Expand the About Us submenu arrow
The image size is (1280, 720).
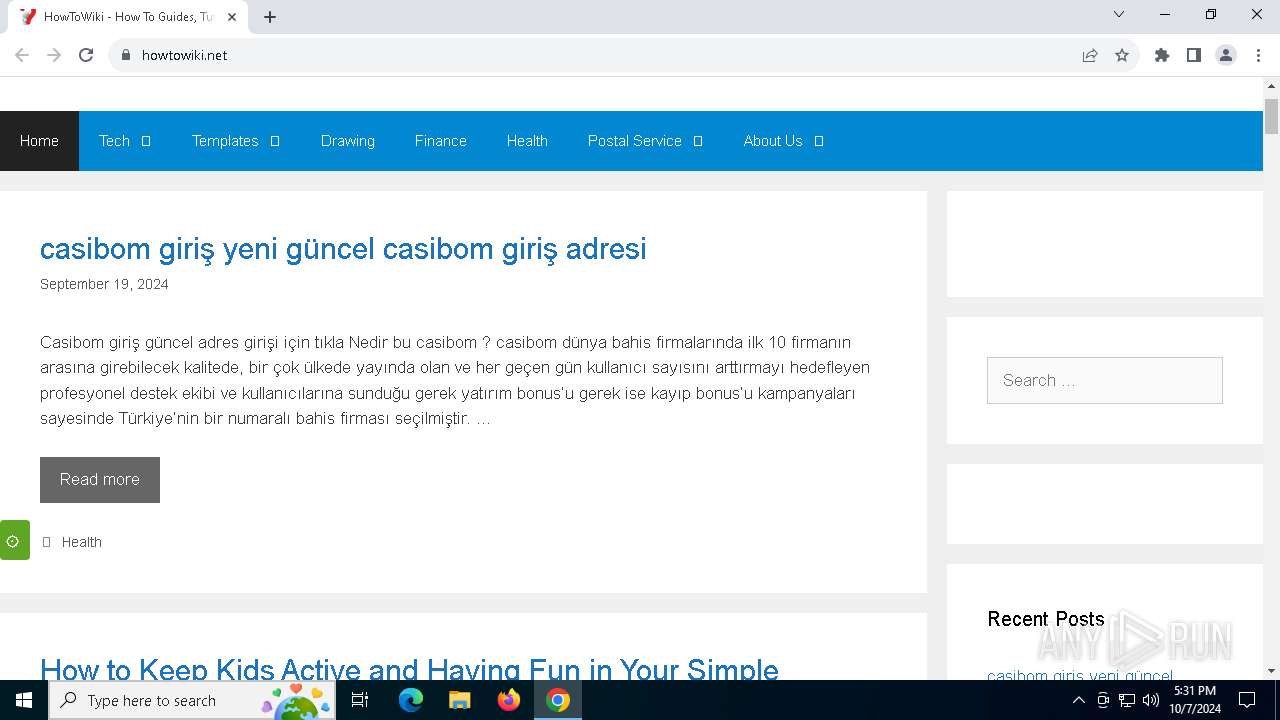coord(819,141)
